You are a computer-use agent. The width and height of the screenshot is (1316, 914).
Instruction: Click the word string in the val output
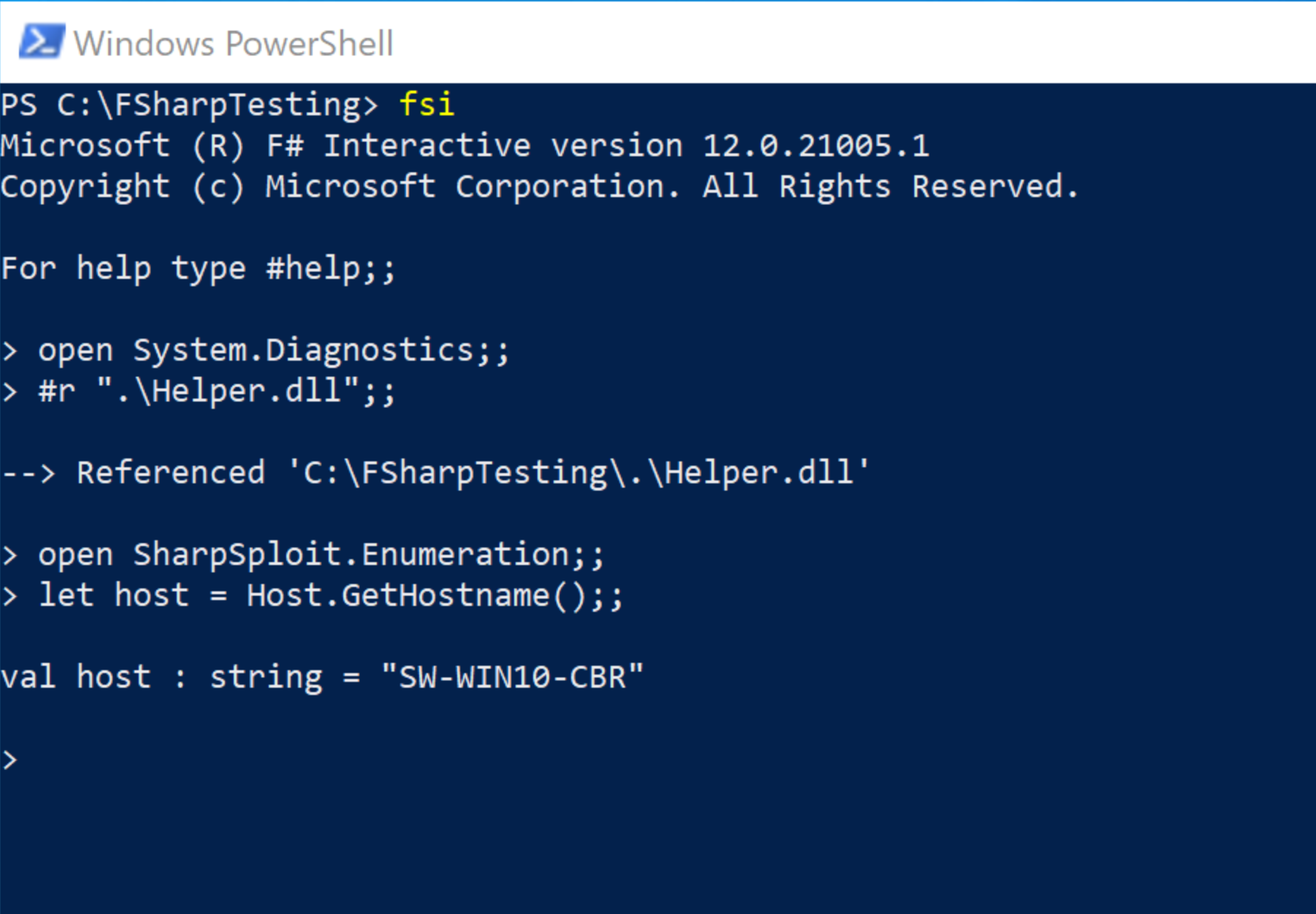[266, 677]
